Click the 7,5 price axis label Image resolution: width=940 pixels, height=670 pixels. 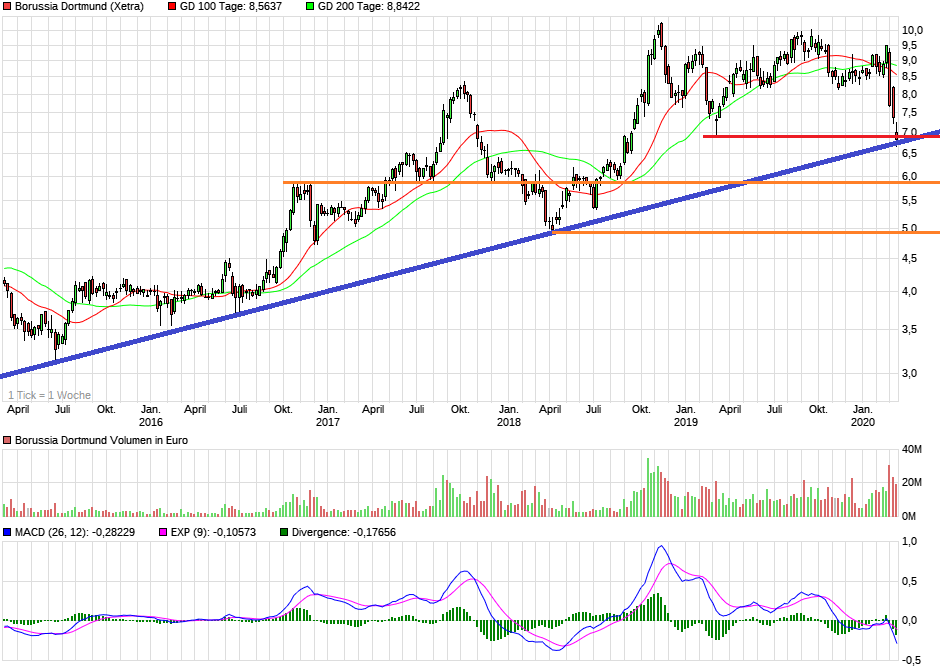(910, 113)
